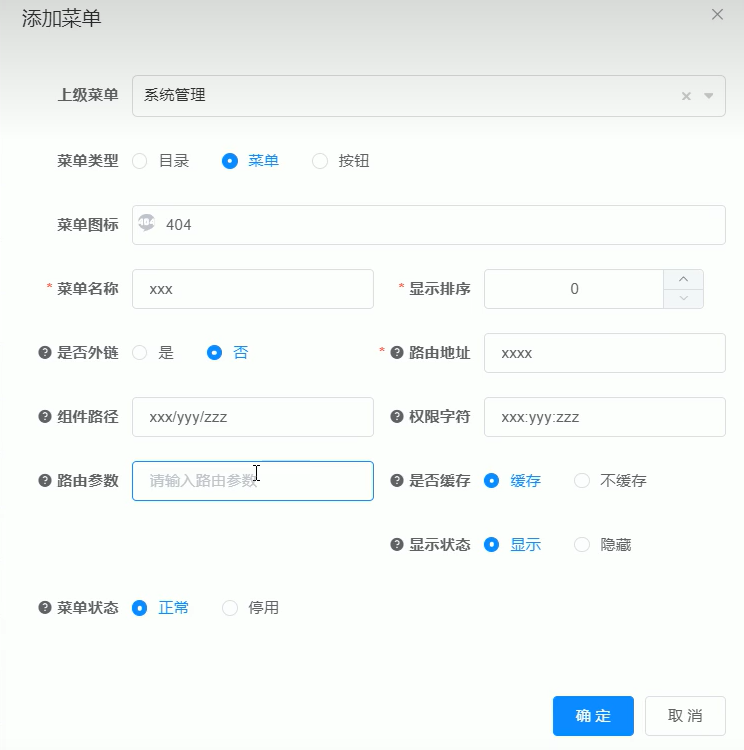744x750 pixels.
Task: Confirm with the 确定 button
Action: coord(593,716)
